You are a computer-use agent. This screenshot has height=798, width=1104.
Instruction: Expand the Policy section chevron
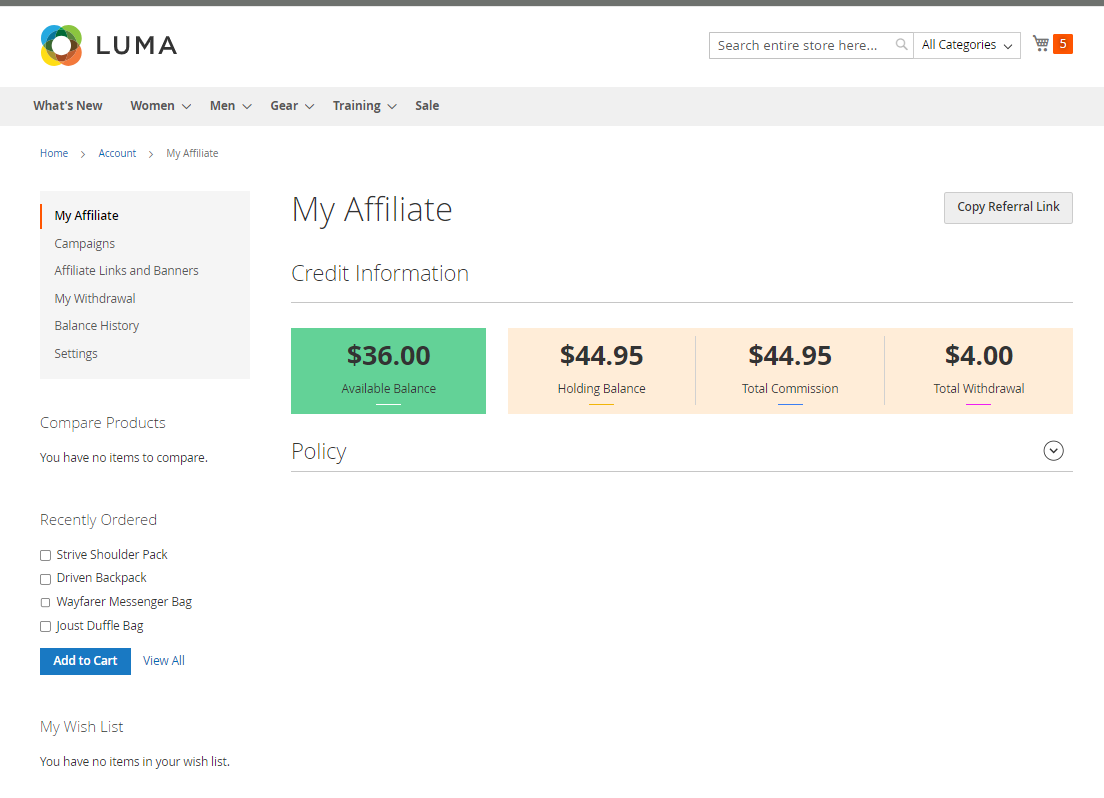pos(1053,451)
